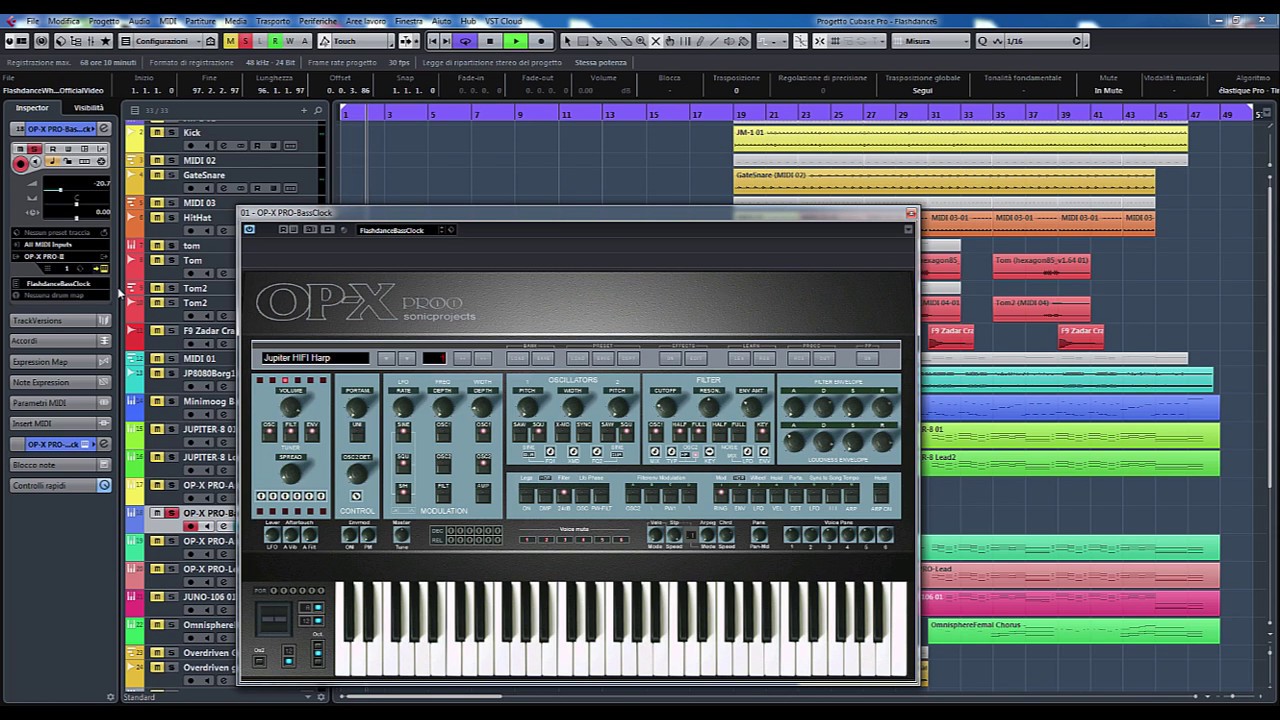This screenshot has width=1280, height=720.
Task: Click red record enable button in Inspector
Action: 20,164
